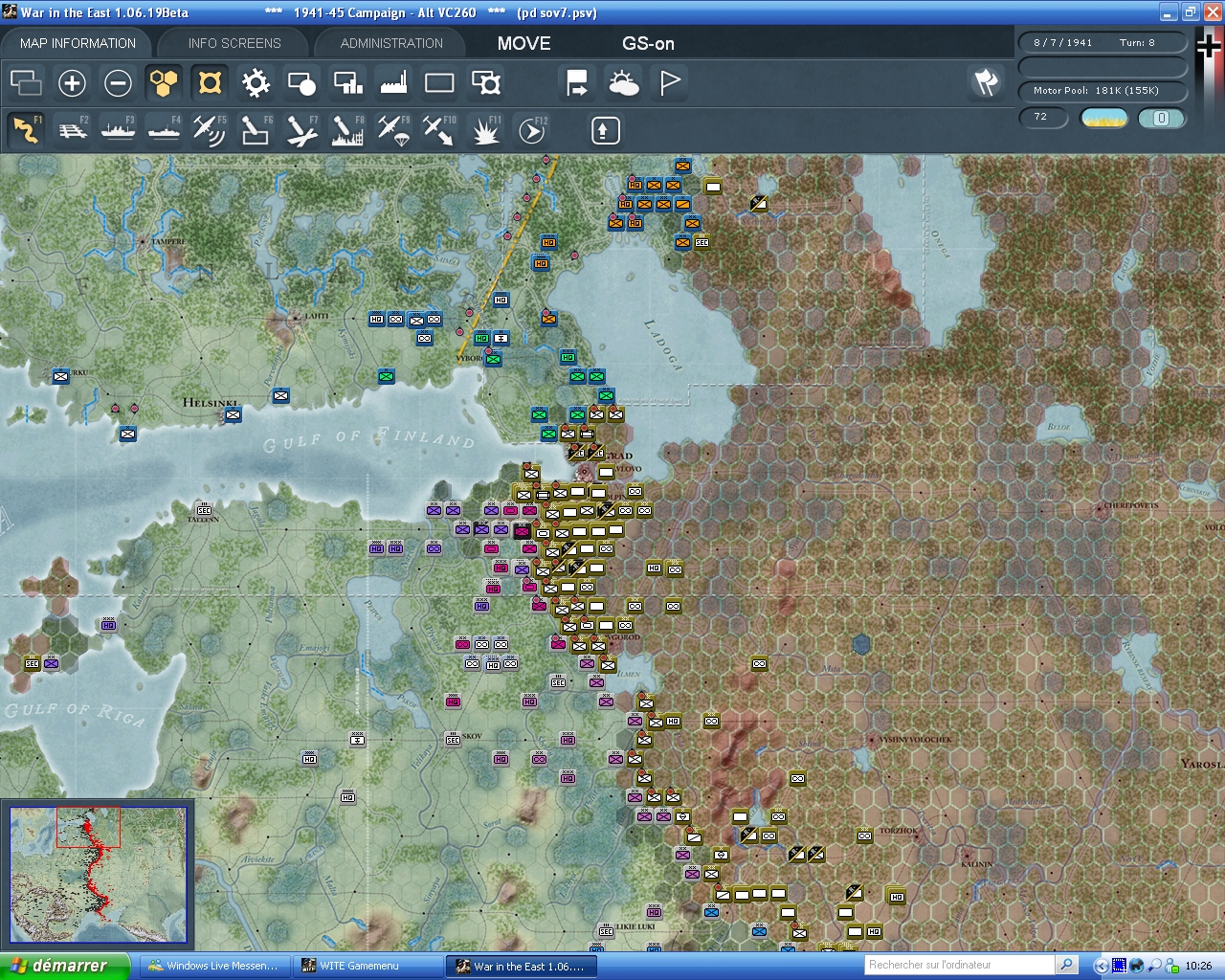Click the overlapping windows icon in toolbar
This screenshot has height=980, width=1225.
pyautogui.click(x=26, y=83)
